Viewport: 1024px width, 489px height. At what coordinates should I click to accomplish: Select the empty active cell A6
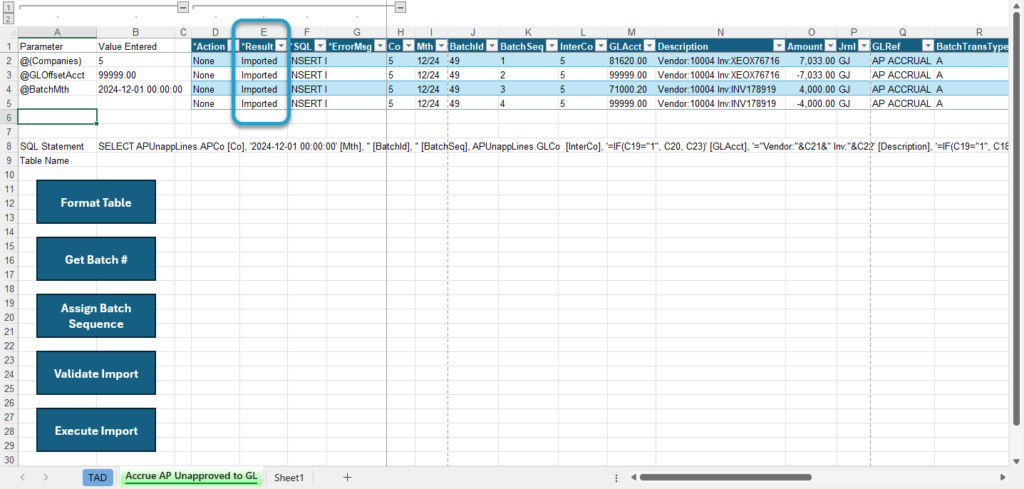[57, 117]
